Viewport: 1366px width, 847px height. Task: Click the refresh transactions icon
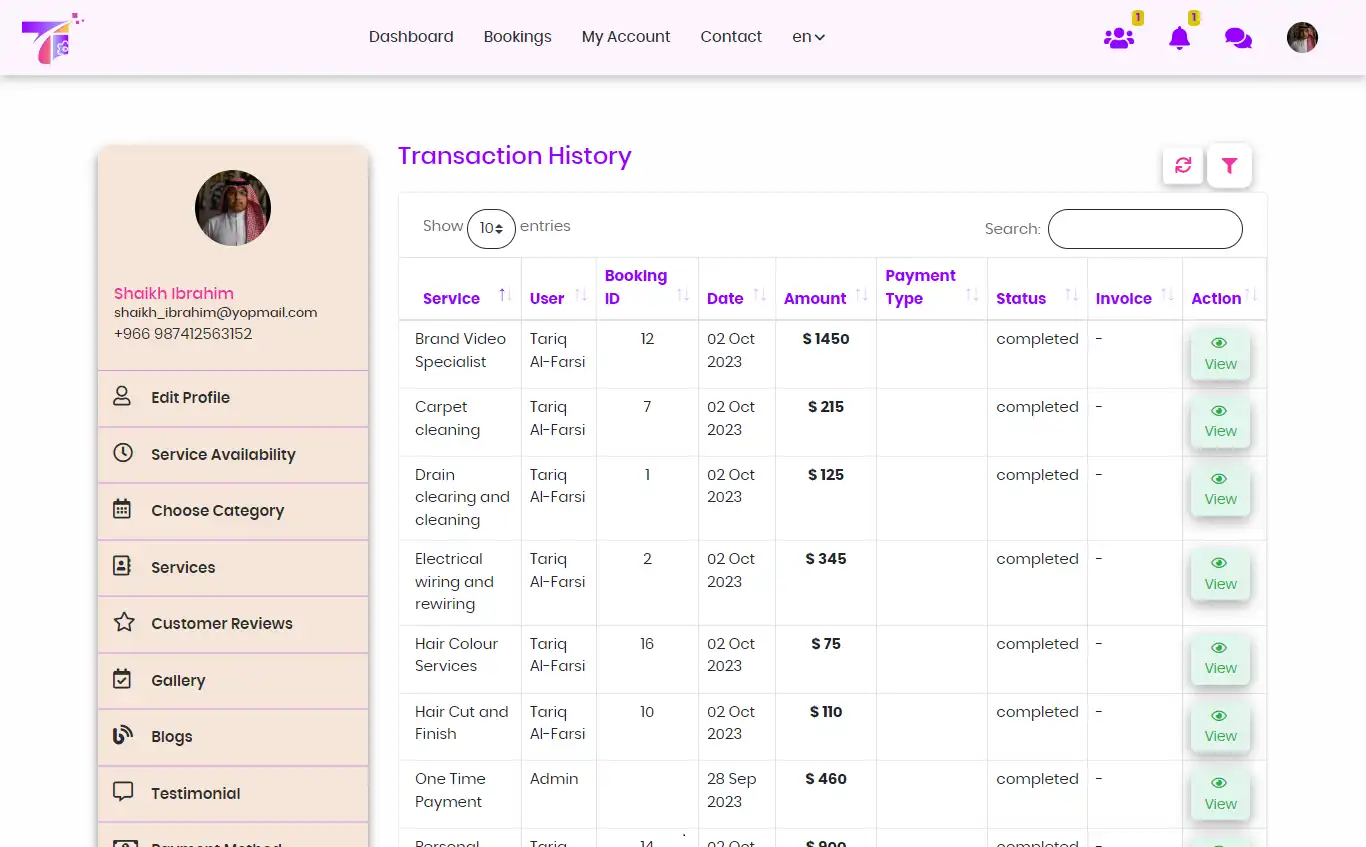(1183, 166)
